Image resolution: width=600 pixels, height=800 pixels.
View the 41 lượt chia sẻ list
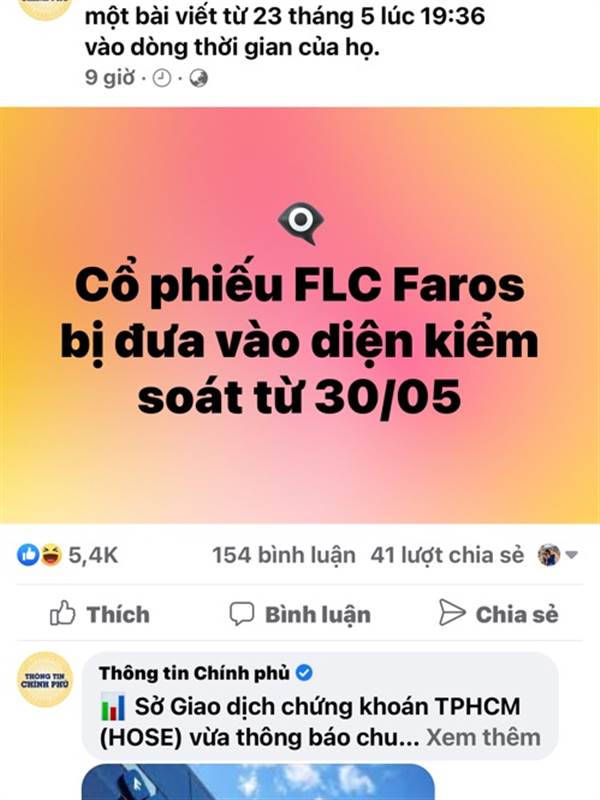point(447,555)
